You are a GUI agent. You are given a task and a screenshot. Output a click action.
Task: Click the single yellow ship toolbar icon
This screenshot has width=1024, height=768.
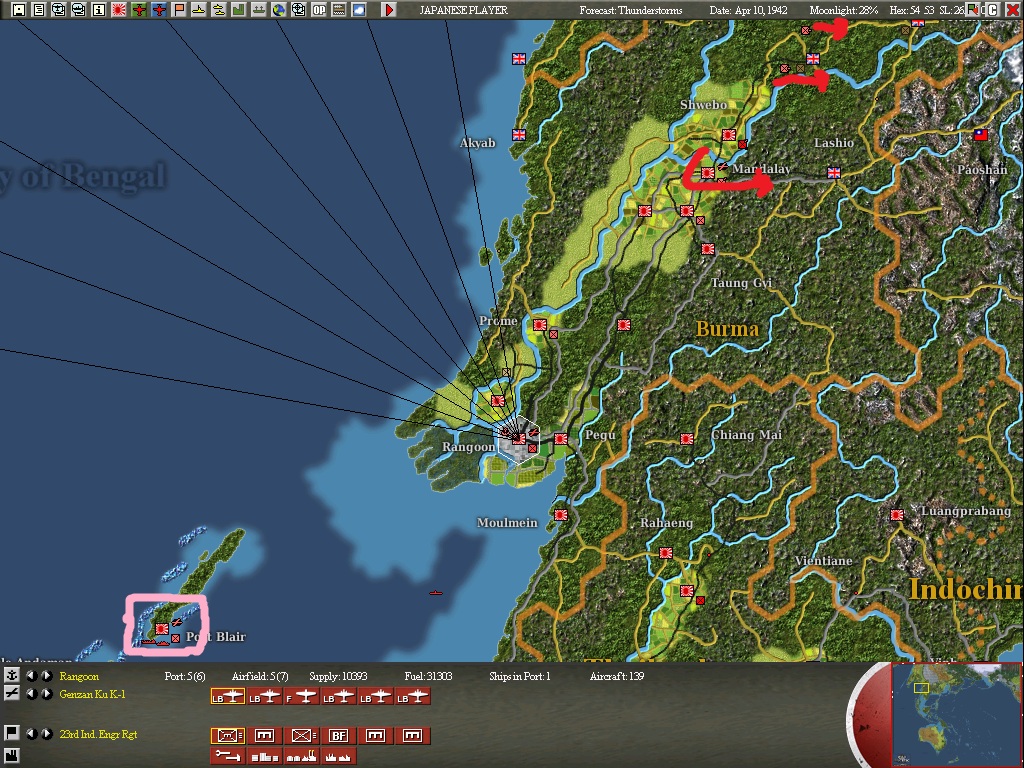pos(199,10)
